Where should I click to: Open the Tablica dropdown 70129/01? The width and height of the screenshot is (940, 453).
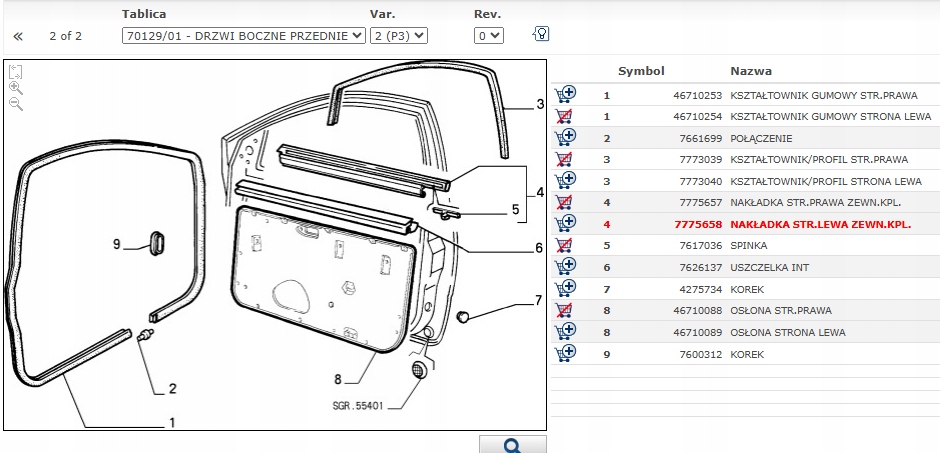[243, 36]
